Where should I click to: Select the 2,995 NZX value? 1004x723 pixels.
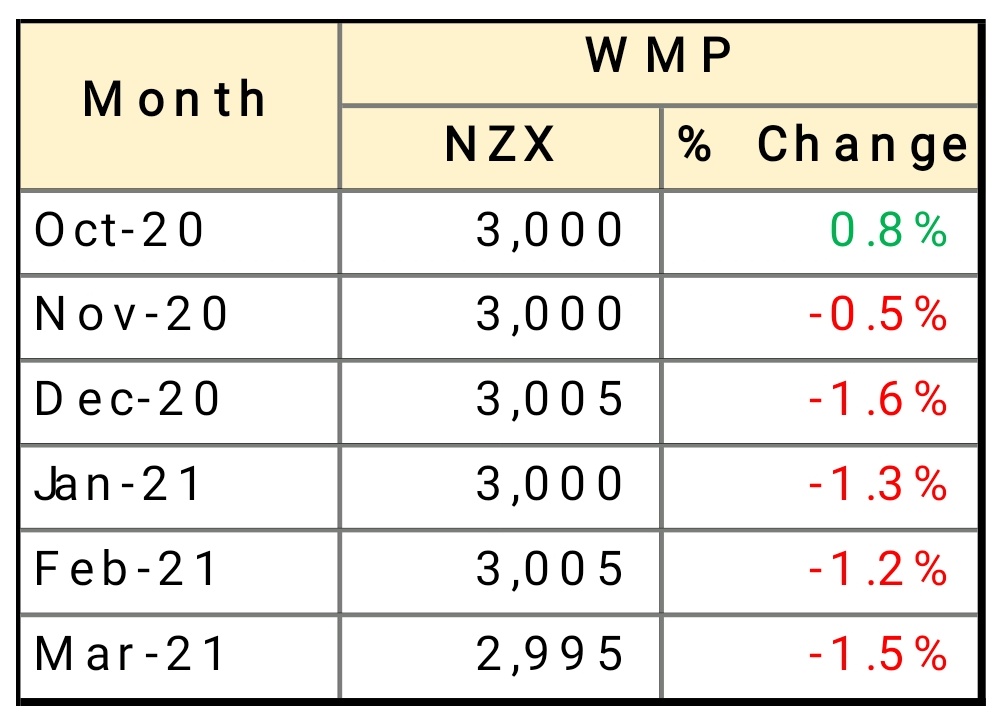click(550, 655)
